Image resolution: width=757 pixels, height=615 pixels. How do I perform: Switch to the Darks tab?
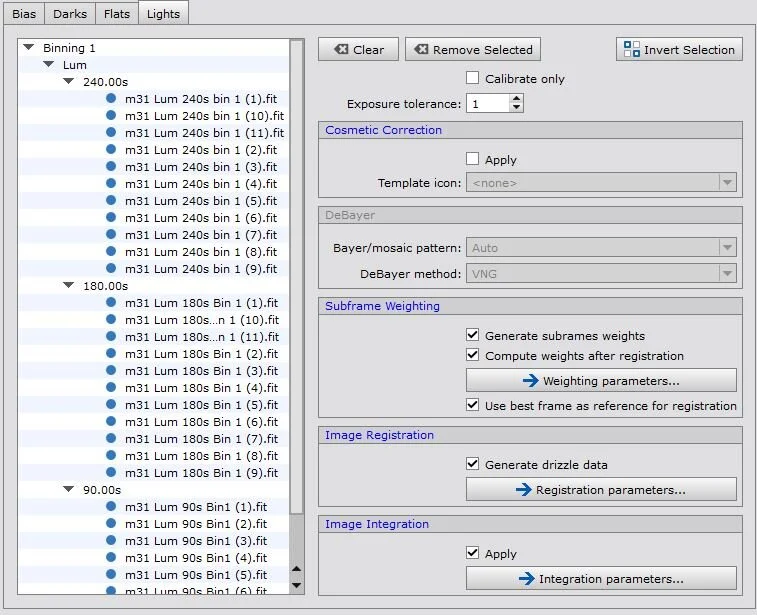point(70,14)
